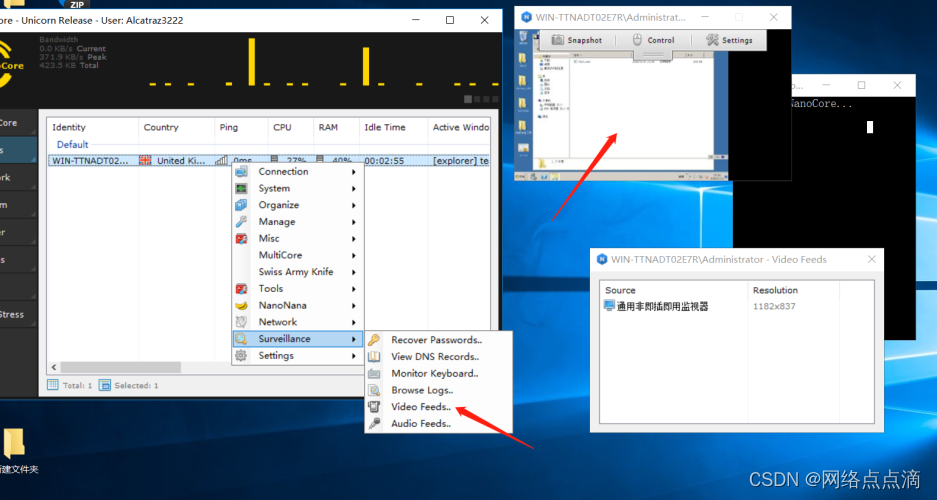Image resolution: width=937 pixels, height=500 pixels.
Task: Select the MultiCore menu entry
Action: point(297,255)
